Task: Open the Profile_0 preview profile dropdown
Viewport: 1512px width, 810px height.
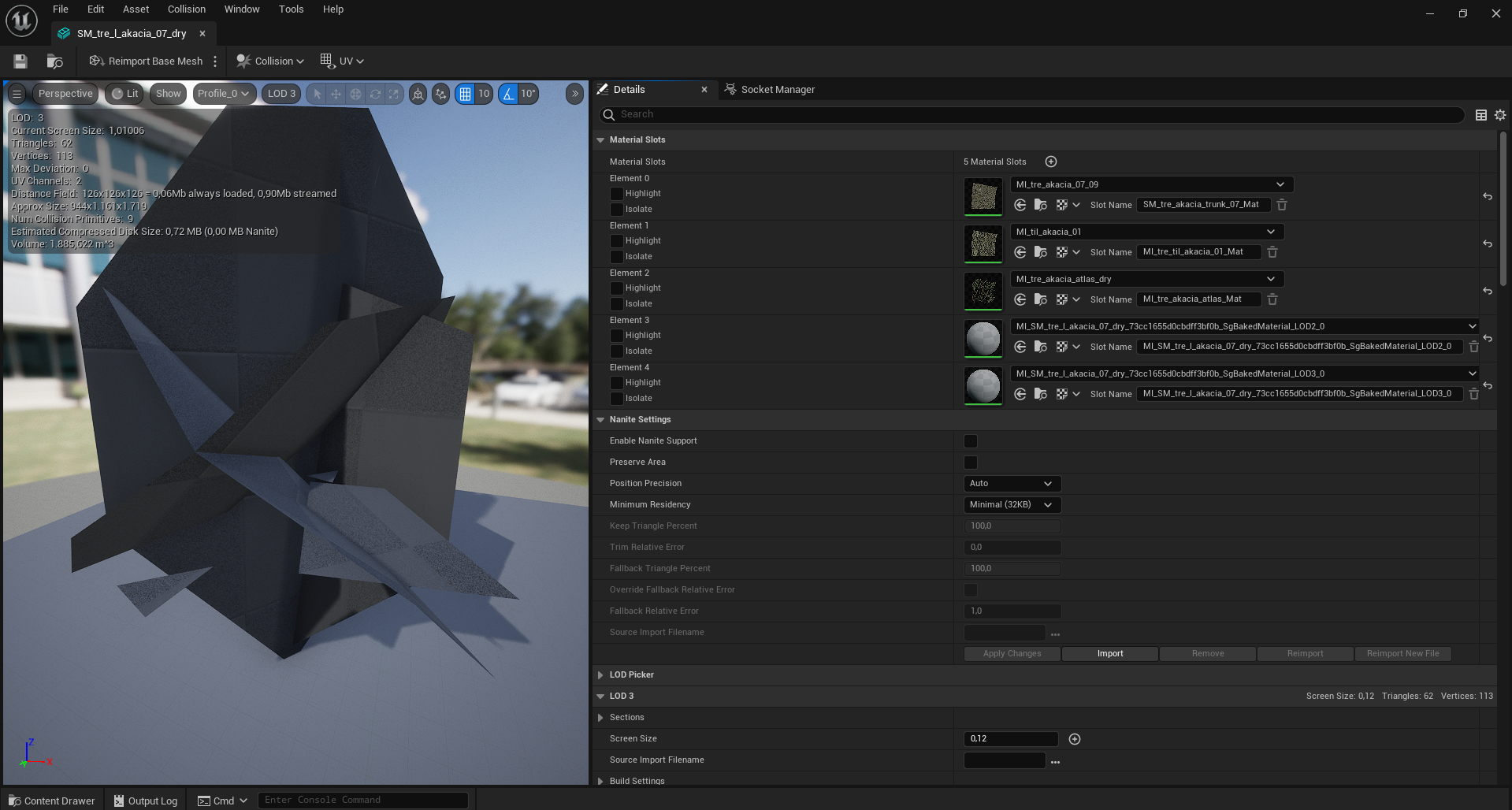Action: click(225, 94)
